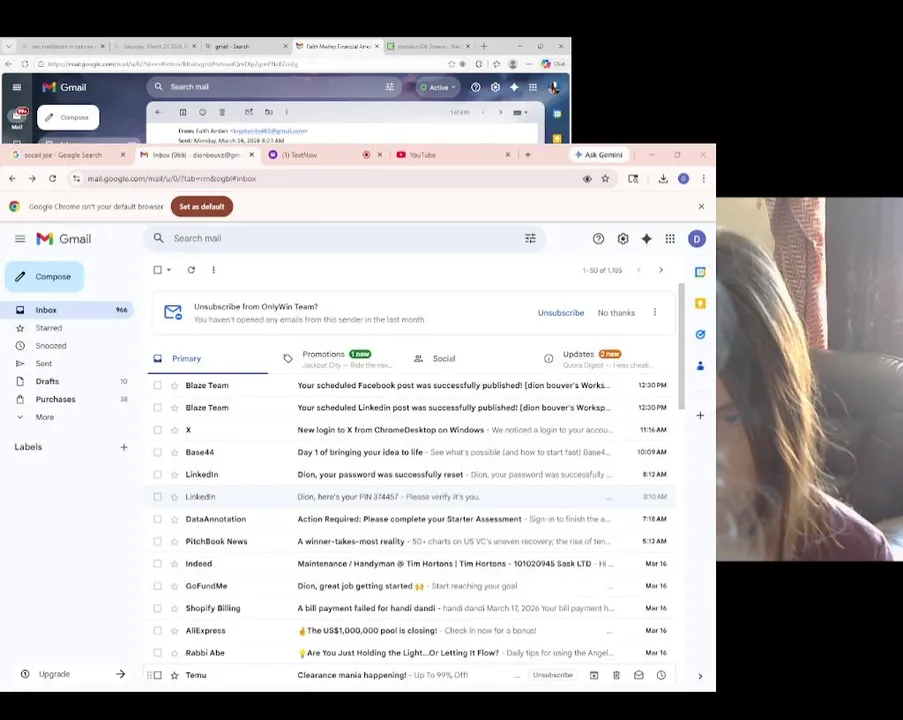903x720 pixels.
Task: Open Gmail support help icon
Action: (x=598, y=238)
